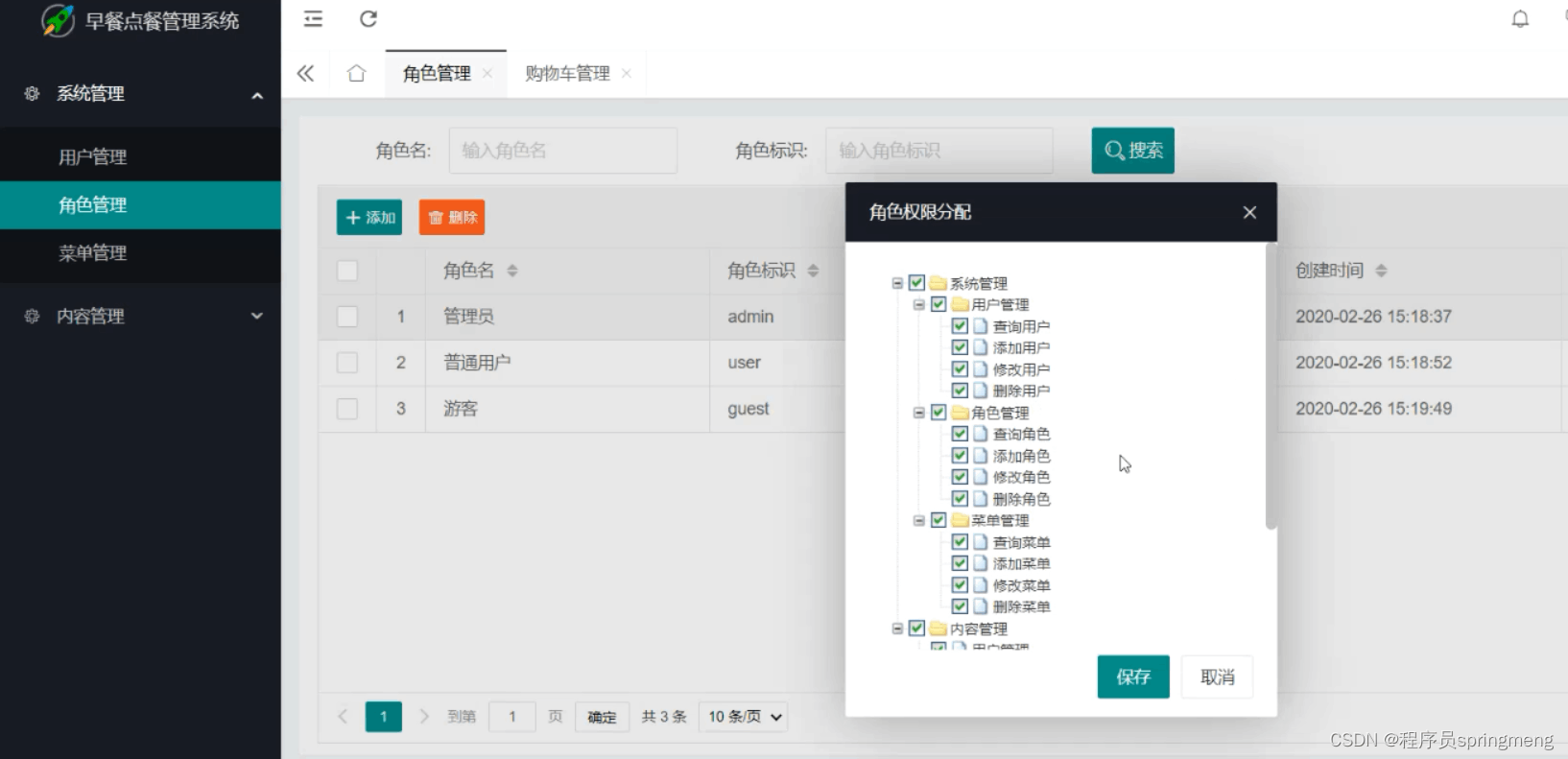
Task: Uncheck the 查询用户 permission checkbox
Action: click(x=960, y=326)
